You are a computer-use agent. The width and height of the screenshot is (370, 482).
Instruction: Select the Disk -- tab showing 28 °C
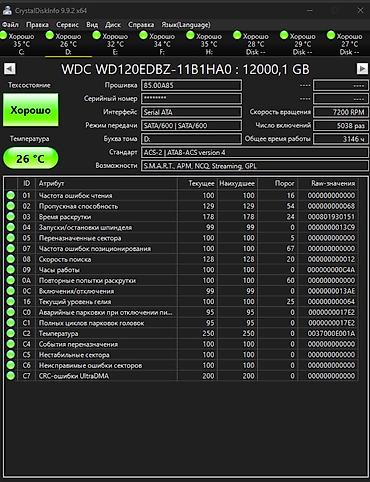(256, 44)
